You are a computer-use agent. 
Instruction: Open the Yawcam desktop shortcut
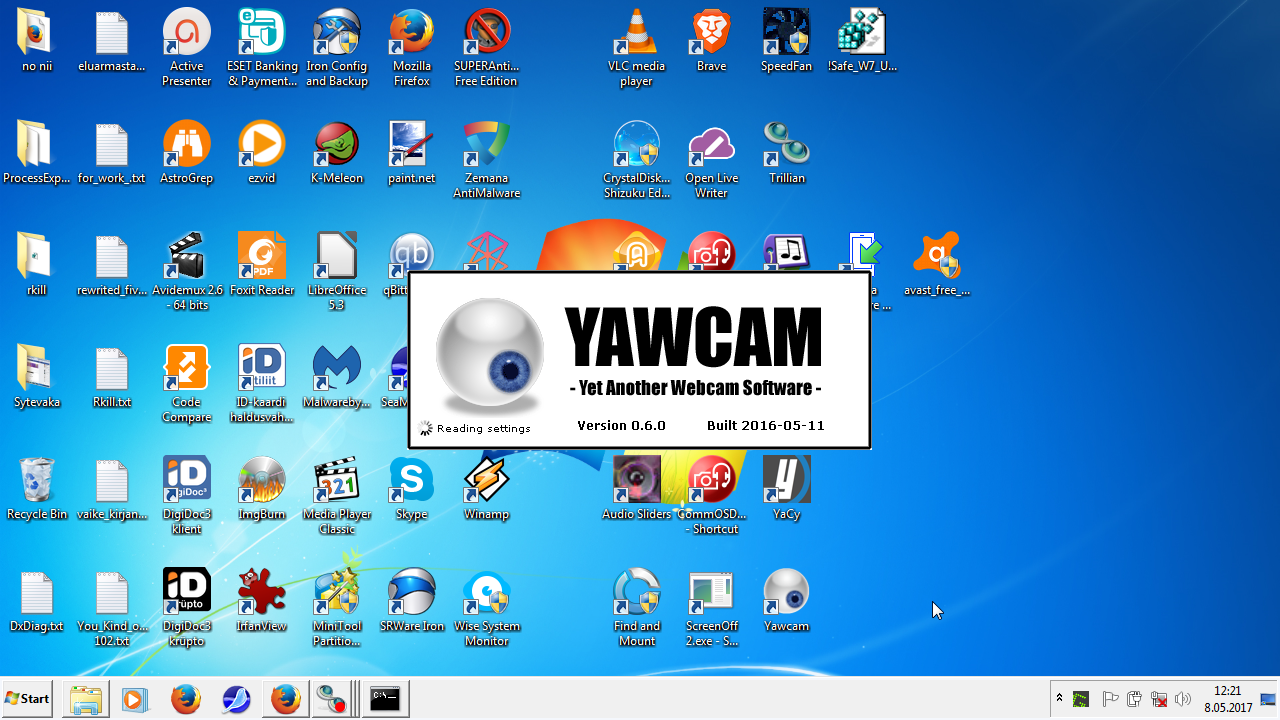coord(786,601)
